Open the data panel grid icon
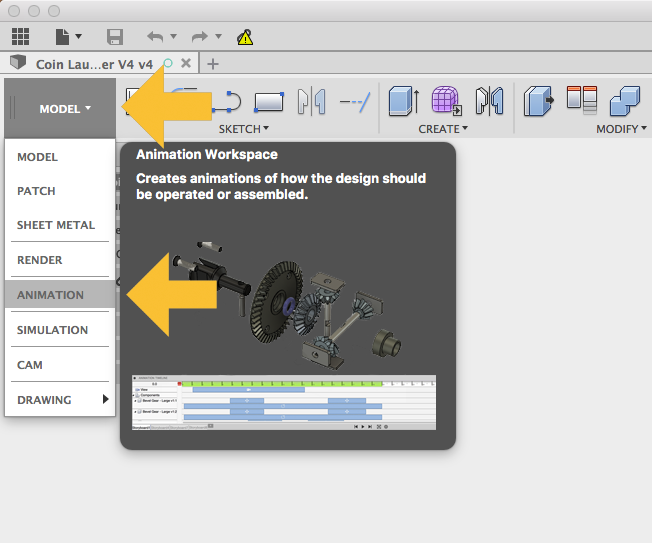The height and width of the screenshot is (543, 652). point(20,37)
